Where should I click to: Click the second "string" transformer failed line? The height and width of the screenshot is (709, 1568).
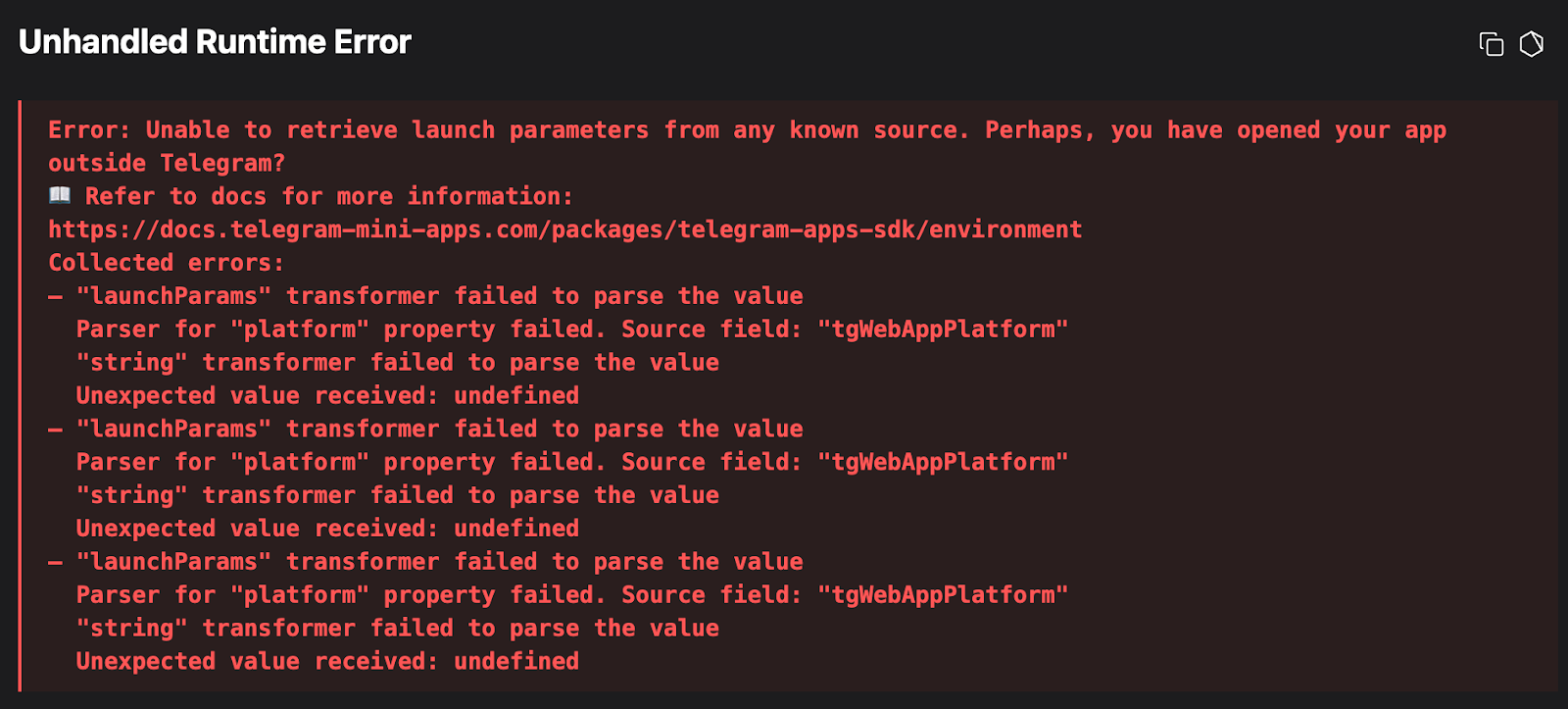(397, 495)
